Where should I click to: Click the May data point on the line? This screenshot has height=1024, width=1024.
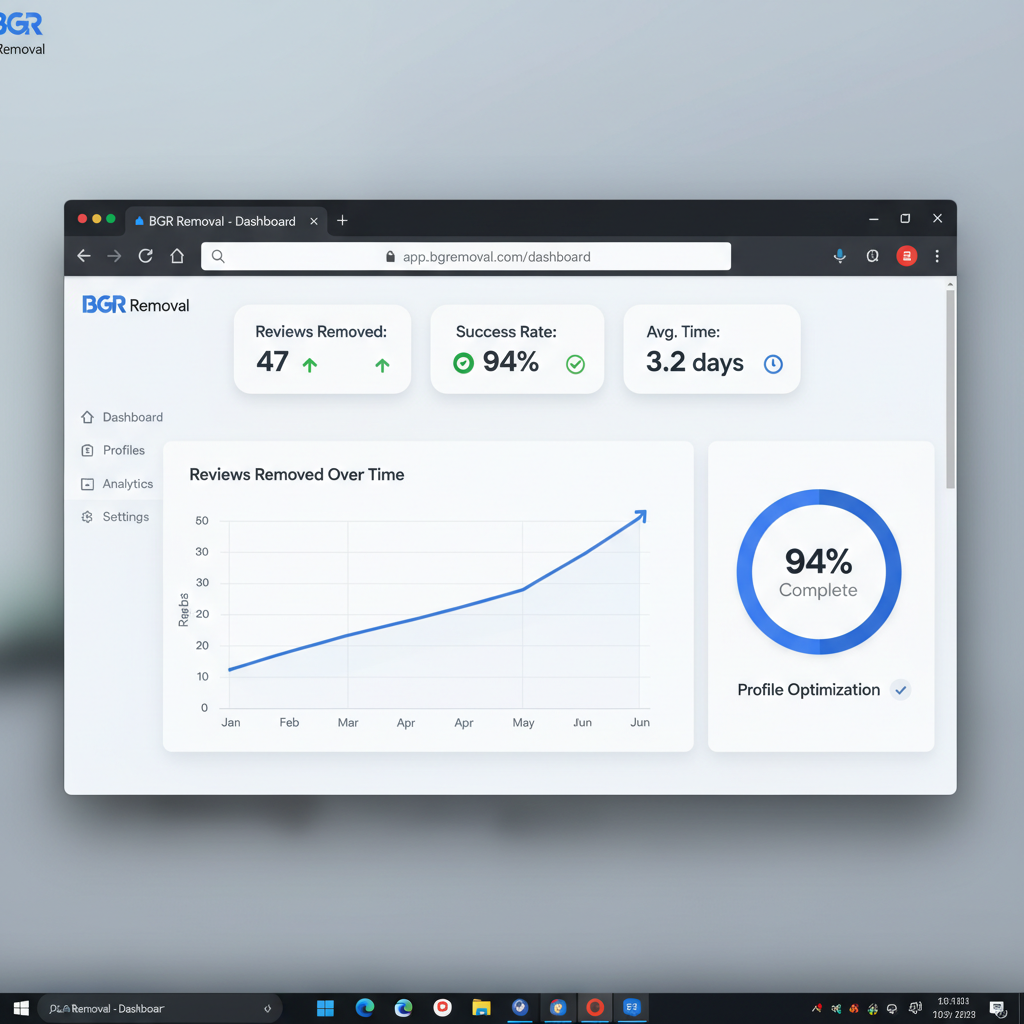[522, 589]
